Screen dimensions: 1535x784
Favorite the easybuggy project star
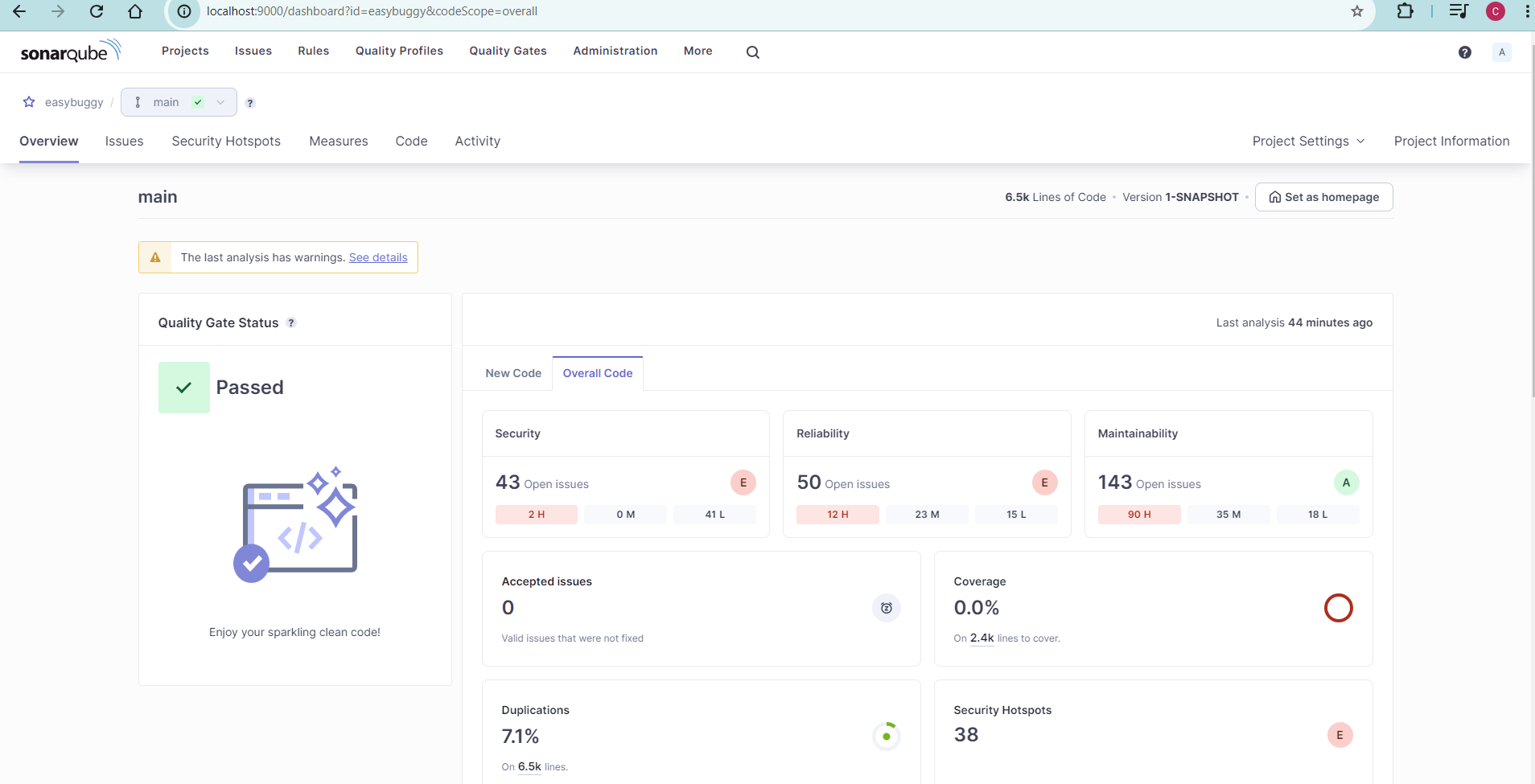(x=29, y=102)
